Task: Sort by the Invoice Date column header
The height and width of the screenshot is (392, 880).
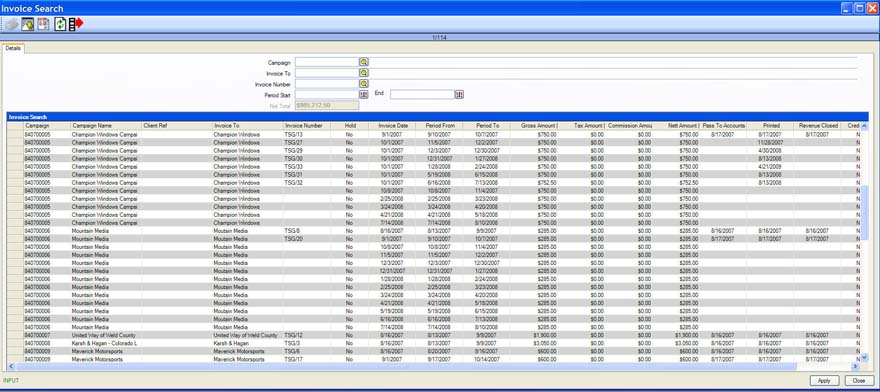Action: pyautogui.click(x=392, y=126)
